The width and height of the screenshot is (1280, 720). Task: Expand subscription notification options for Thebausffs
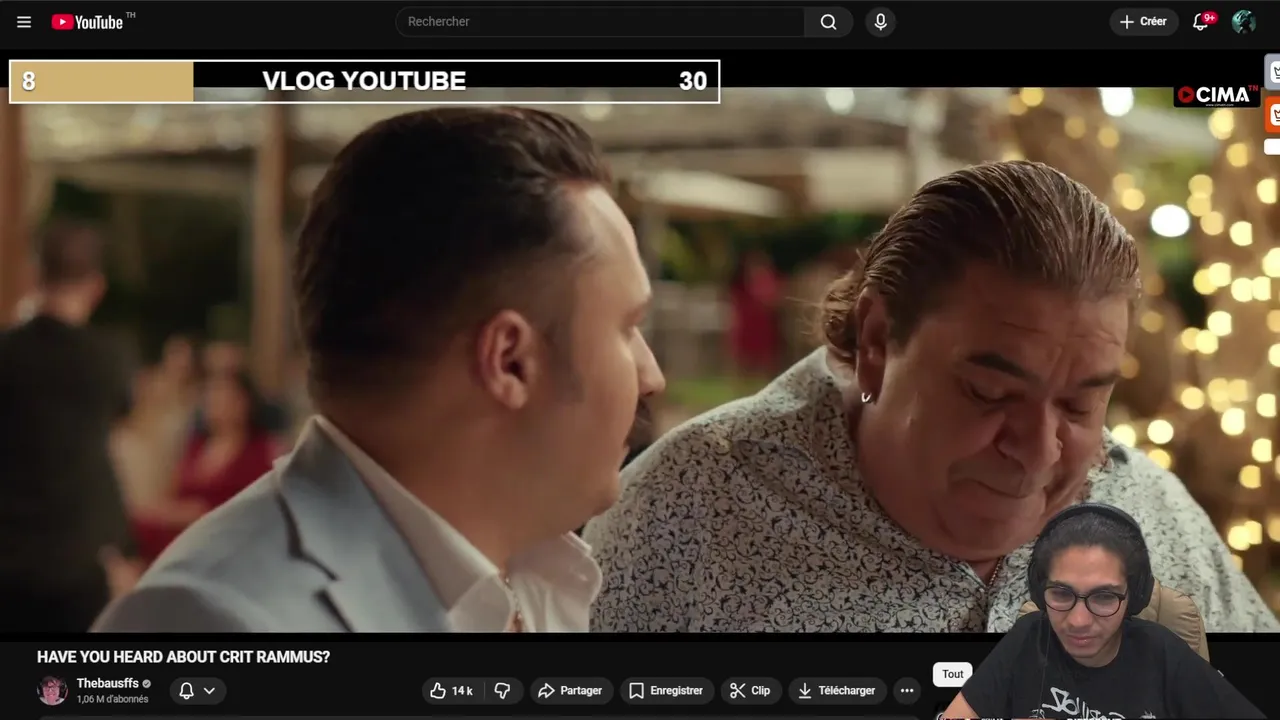tap(197, 690)
